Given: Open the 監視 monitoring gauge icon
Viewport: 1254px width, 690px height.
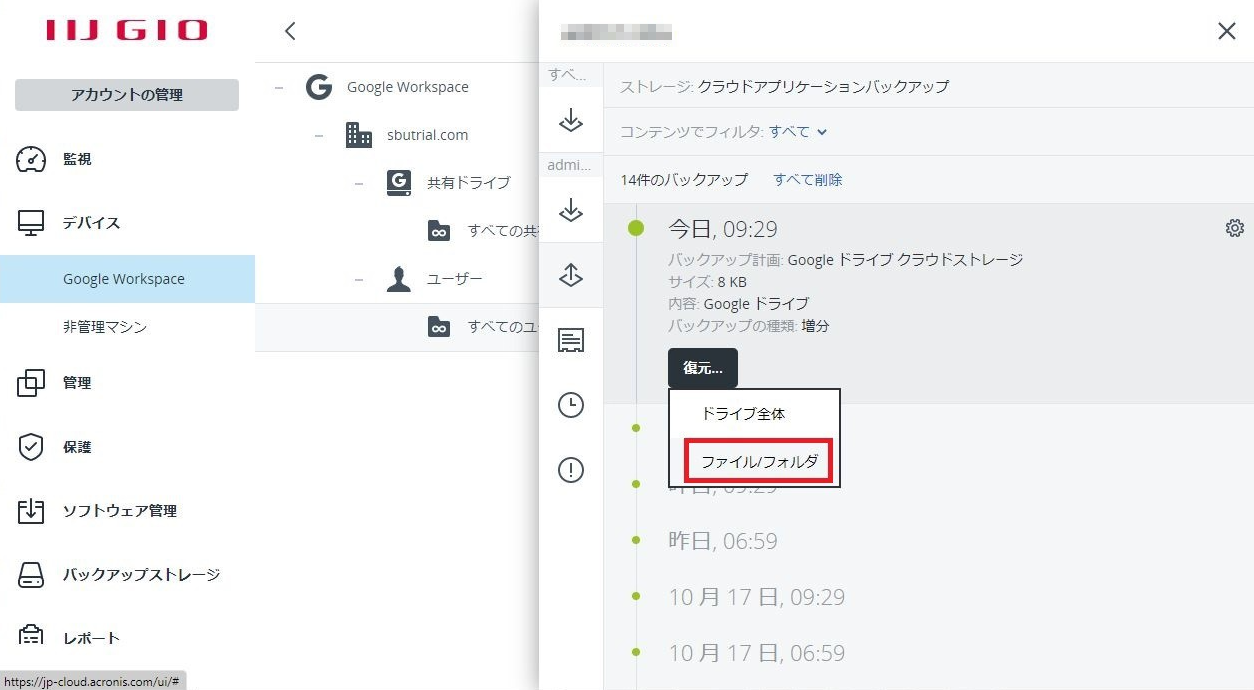Looking at the screenshot, I should [x=31, y=159].
